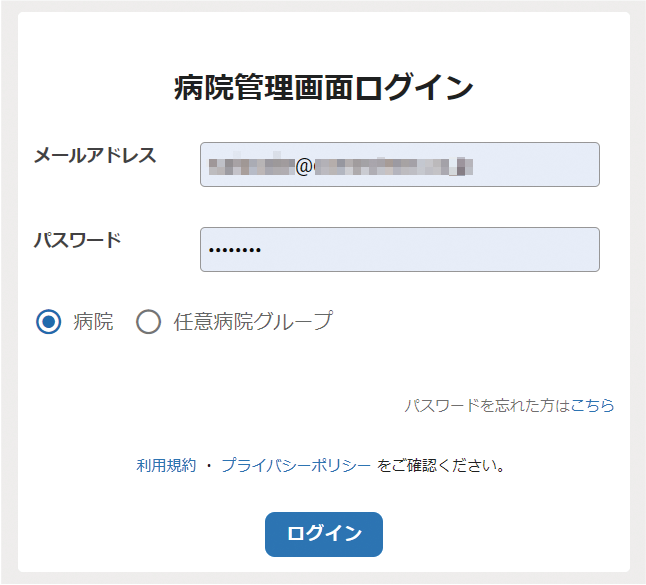Click the blurred email username before @
646x585 pixels.
click(252, 167)
